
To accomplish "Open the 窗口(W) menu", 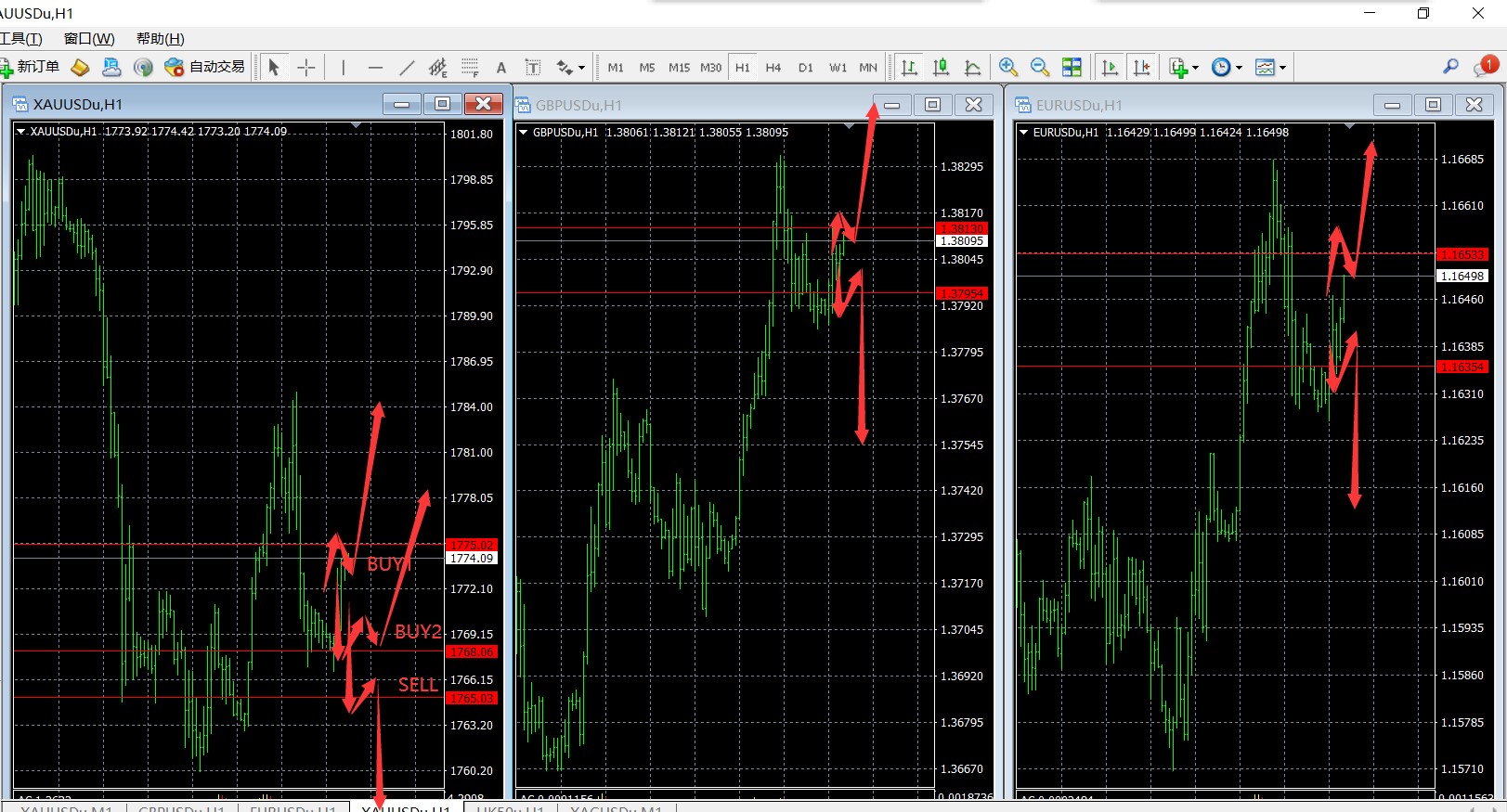I will click(x=89, y=38).
